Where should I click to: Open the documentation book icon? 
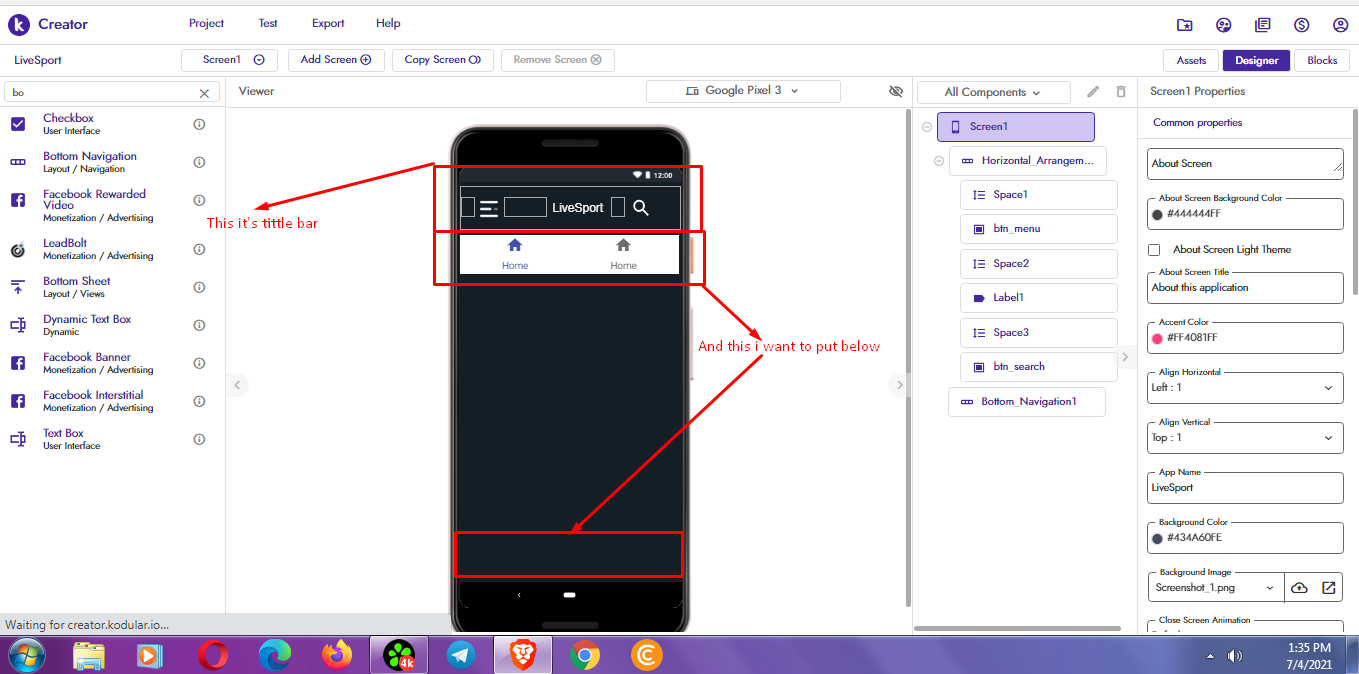coord(1263,25)
